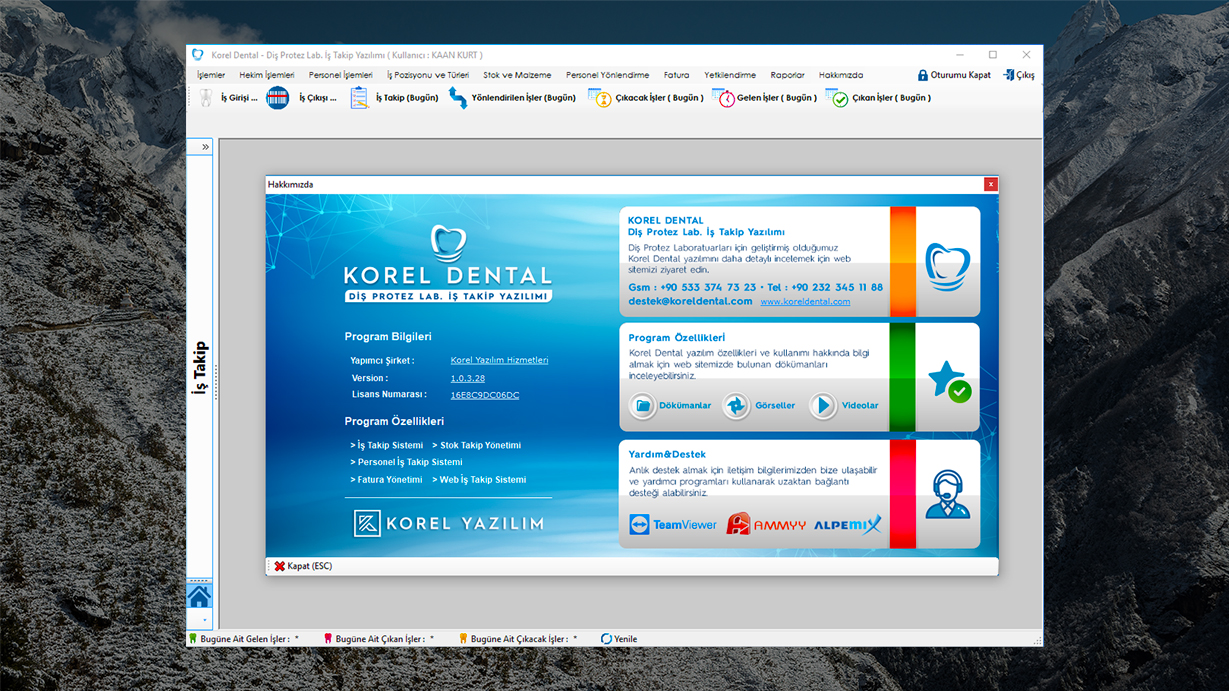Maximize the Korel Dental window
The width and height of the screenshot is (1229, 691).
(x=992, y=55)
